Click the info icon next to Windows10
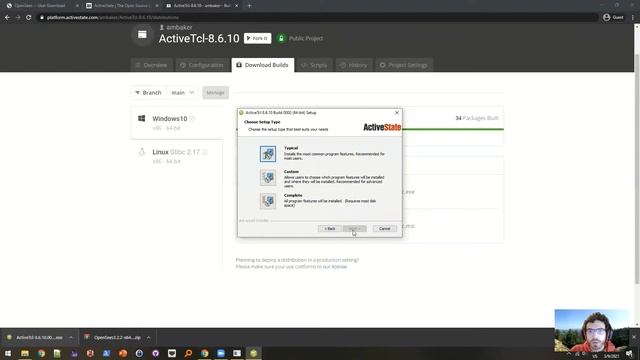640x360 pixels. [x=192, y=118]
